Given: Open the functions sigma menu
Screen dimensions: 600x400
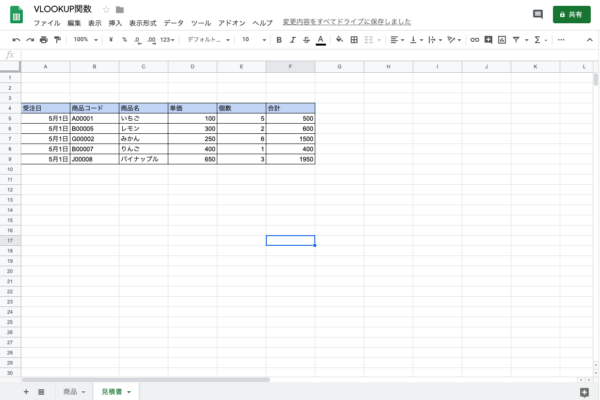Looking at the screenshot, I should pos(537,39).
